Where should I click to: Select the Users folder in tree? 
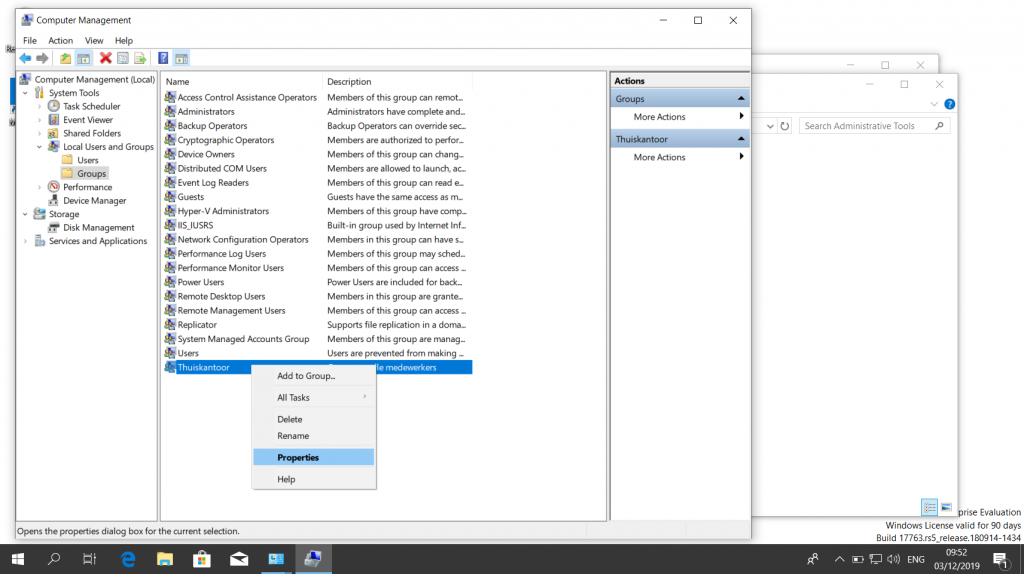pos(88,160)
